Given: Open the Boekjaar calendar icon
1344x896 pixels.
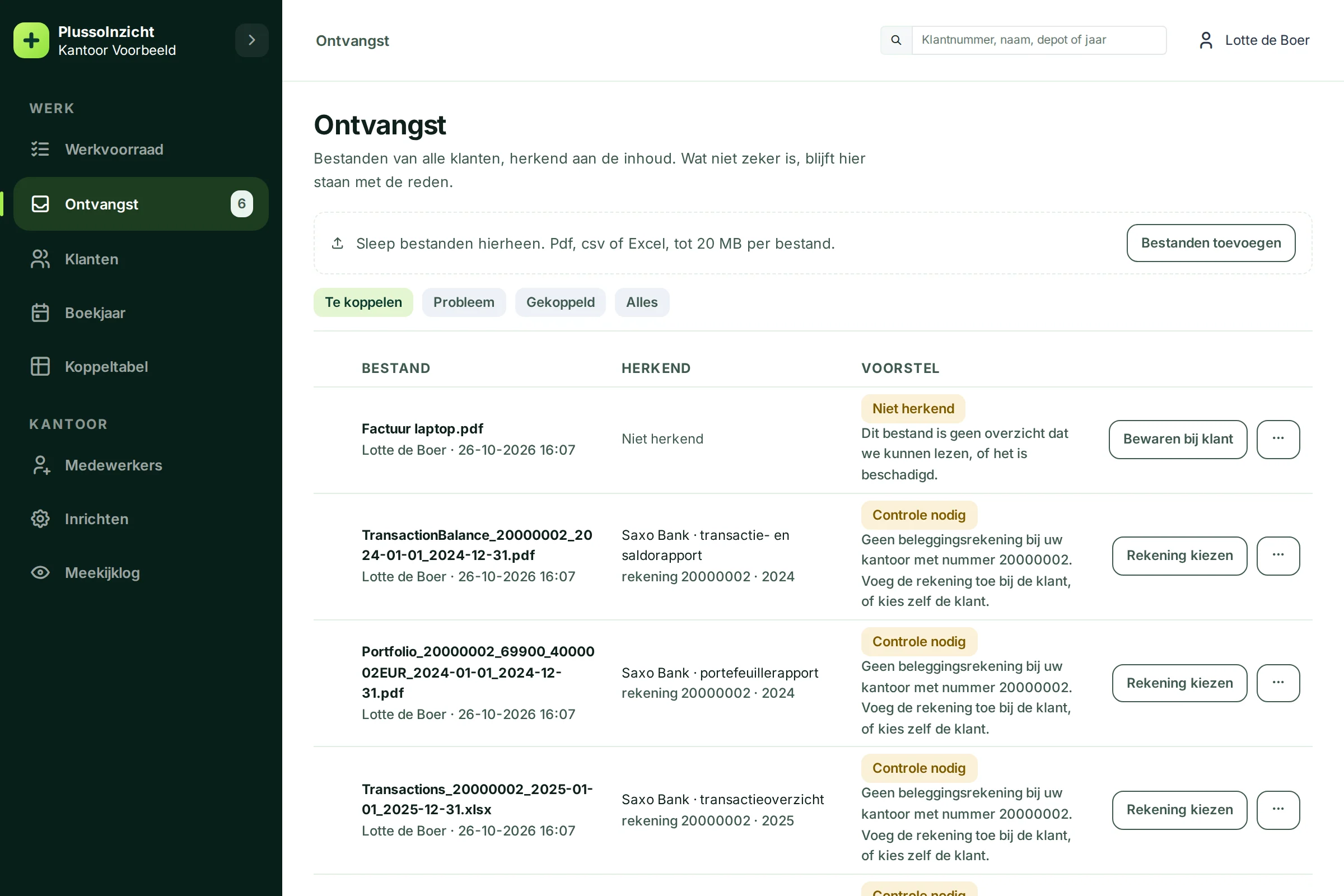Looking at the screenshot, I should 40,312.
